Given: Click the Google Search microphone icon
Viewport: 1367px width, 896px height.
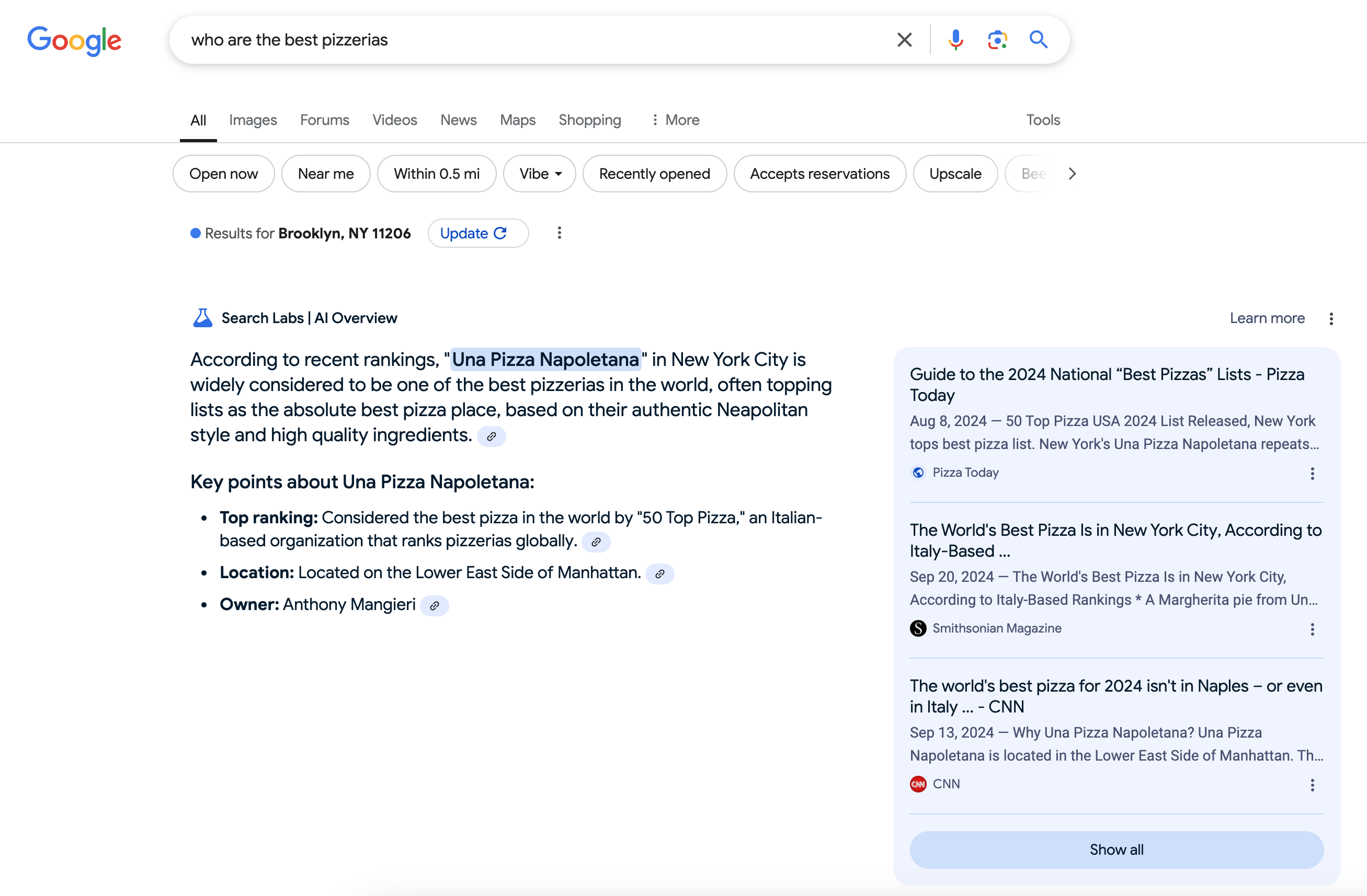Looking at the screenshot, I should click(955, 40).
